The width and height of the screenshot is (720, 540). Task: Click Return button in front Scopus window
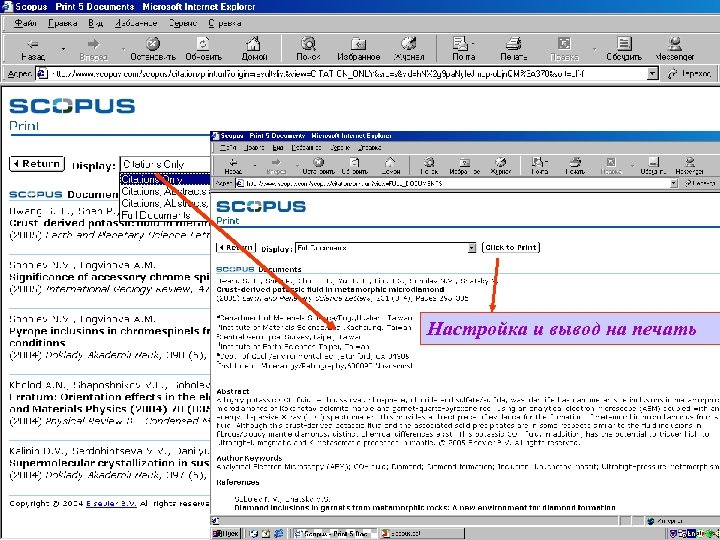(x=236, y=248)
